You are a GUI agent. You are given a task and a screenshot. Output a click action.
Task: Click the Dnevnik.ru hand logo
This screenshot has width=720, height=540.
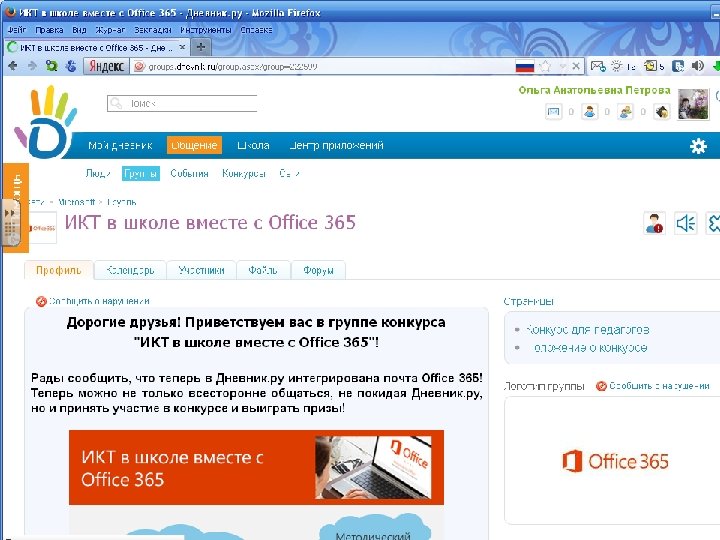click(45, 123)
